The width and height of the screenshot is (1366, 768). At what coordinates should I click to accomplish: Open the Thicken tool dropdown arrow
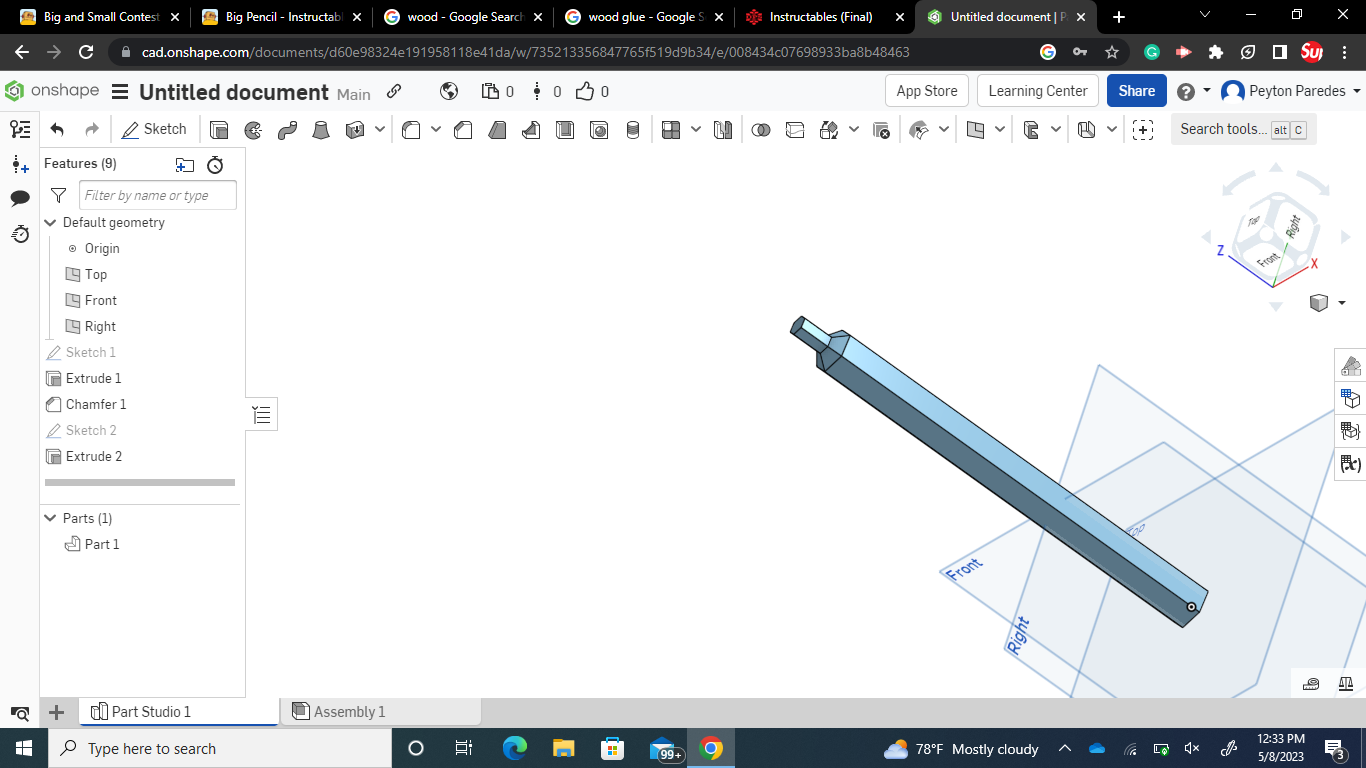(x=380, y=129)
